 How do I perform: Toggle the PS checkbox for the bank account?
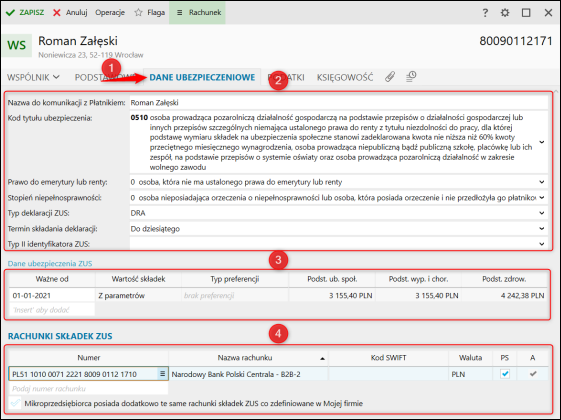(x=505, y=374)
